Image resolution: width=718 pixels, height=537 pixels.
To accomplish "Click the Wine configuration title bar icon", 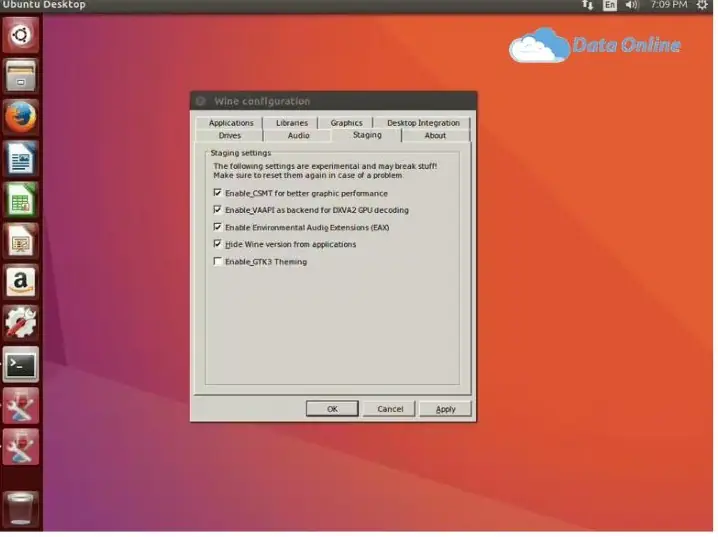I will [x=201, y=101].
